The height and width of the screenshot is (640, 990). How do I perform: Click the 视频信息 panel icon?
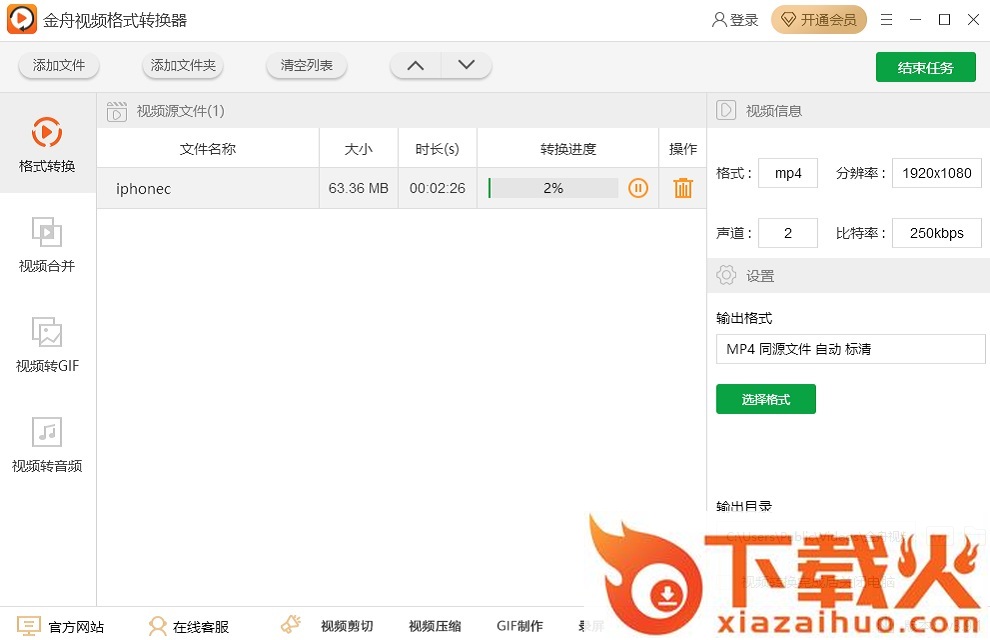[x=726, y=110]
